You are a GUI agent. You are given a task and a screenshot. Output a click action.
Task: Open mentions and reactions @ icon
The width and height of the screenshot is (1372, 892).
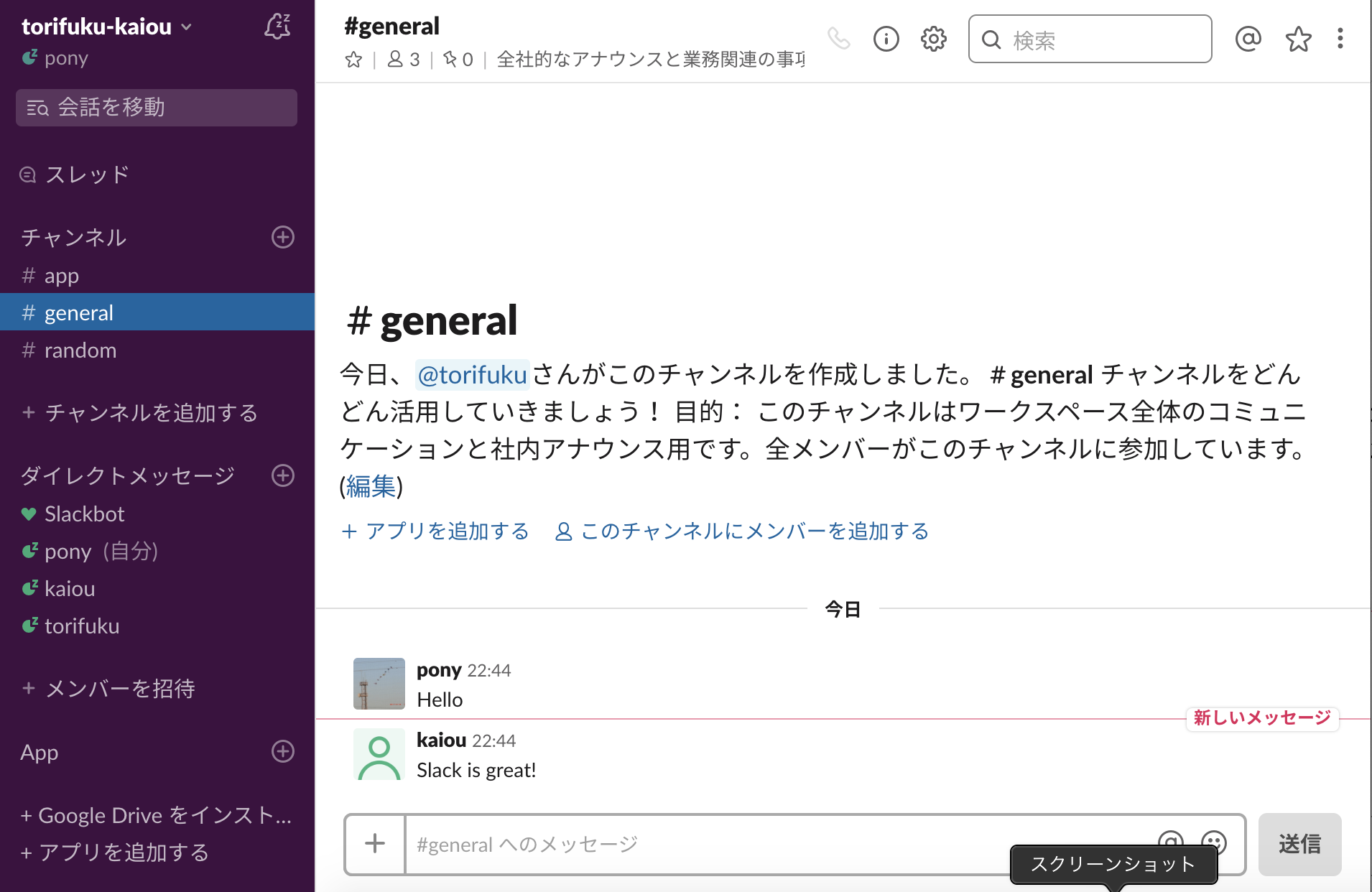point(1248,39)
